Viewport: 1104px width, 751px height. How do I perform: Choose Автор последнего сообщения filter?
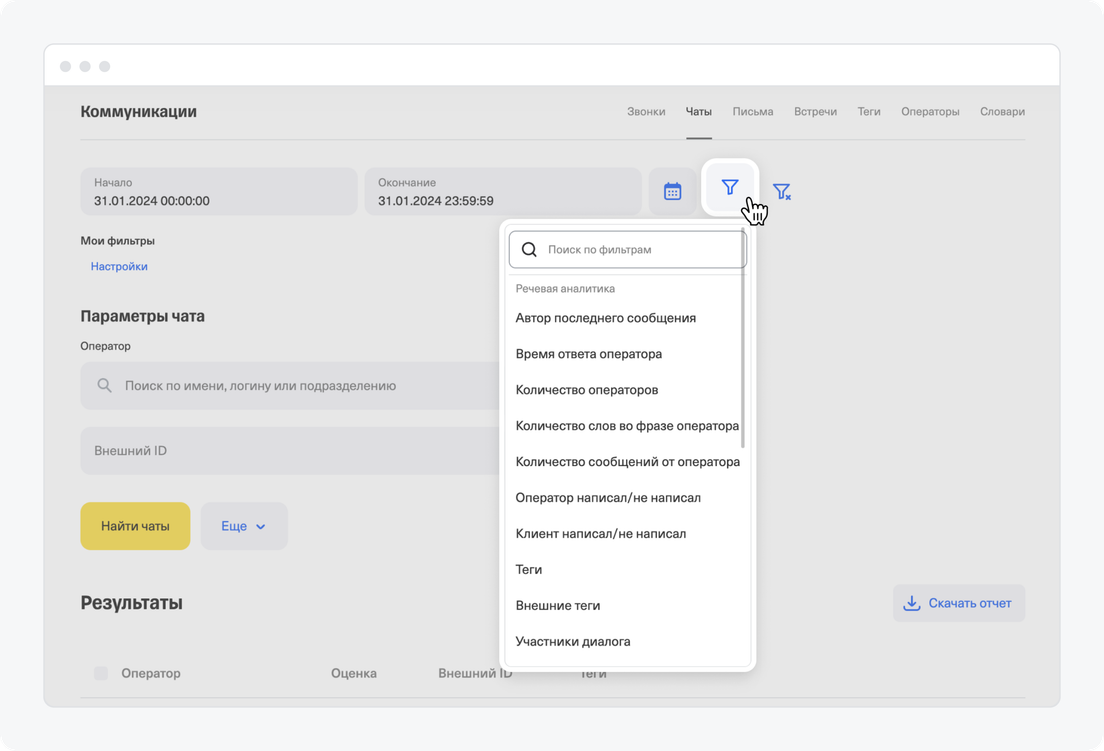pos(605,318)
